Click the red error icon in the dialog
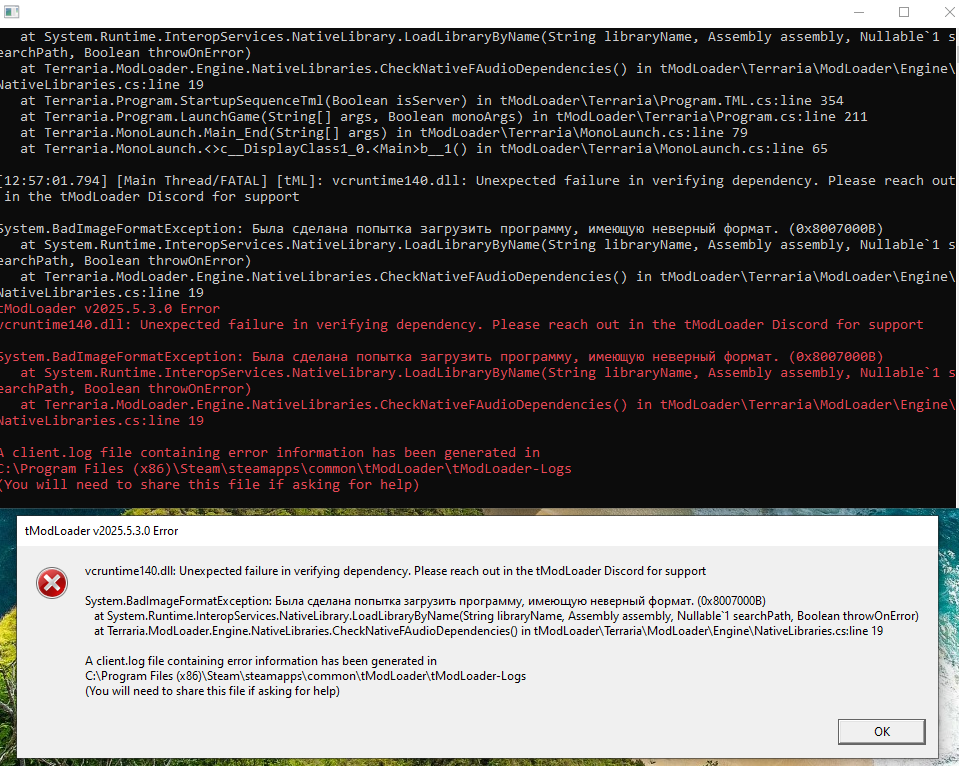The image size is (959, 766). (52, 583)
